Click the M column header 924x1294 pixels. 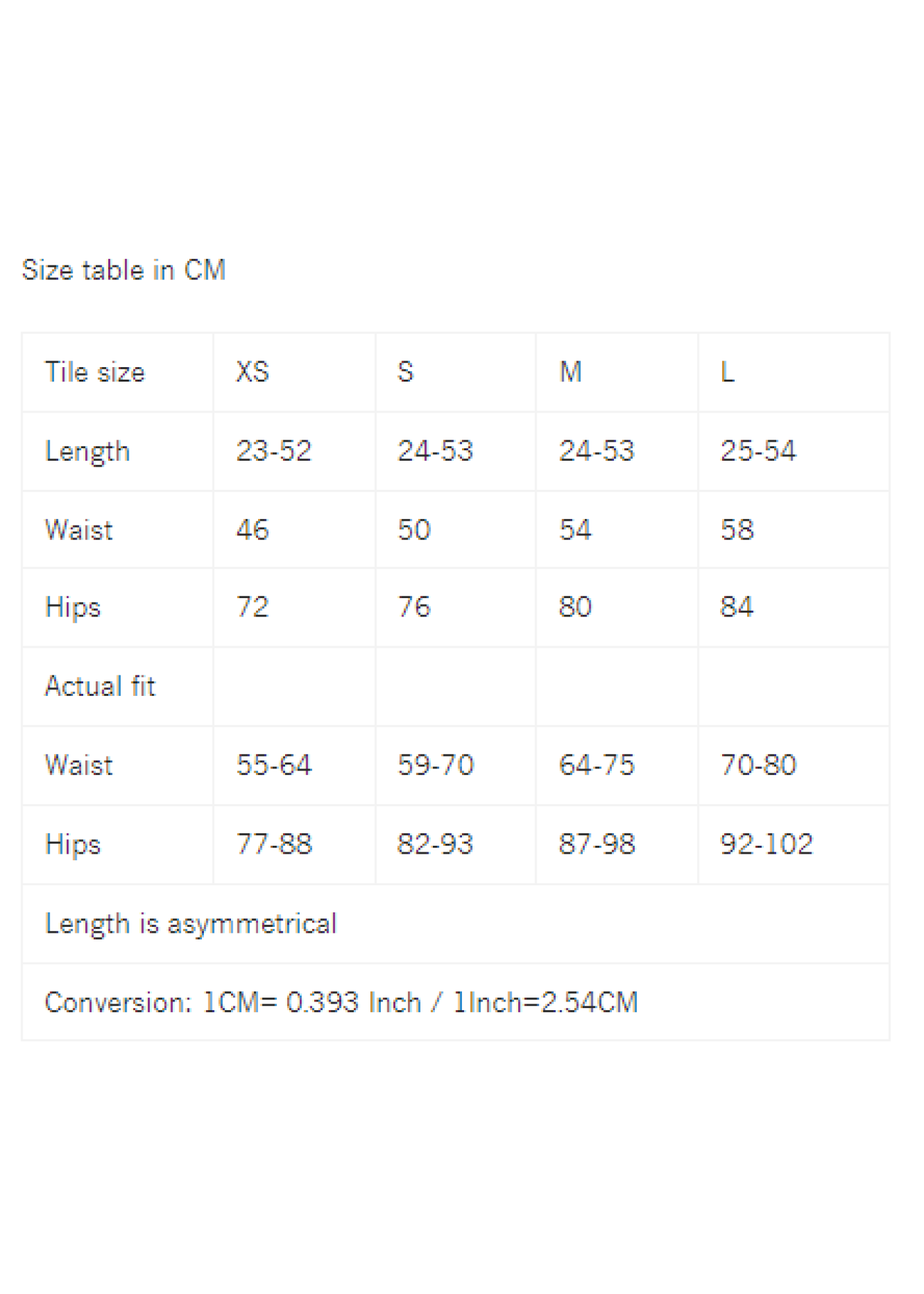click(x=617, y=372)
